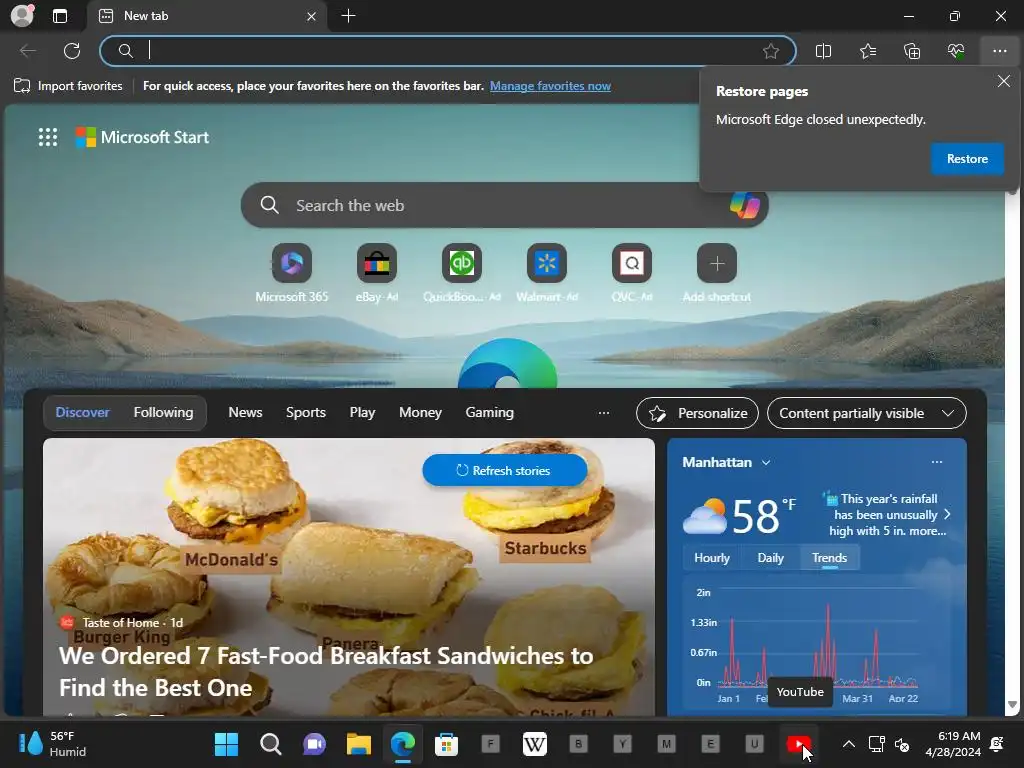Open the Sports feed tab

[306, 412]
